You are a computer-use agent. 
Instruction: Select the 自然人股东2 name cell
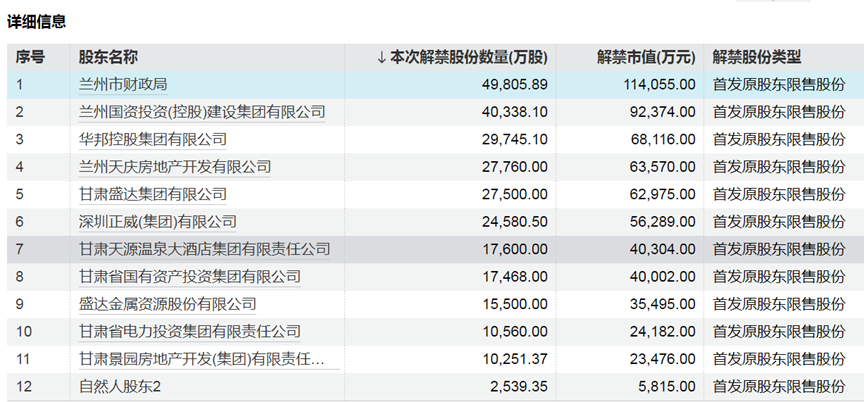tap(120, 387)
